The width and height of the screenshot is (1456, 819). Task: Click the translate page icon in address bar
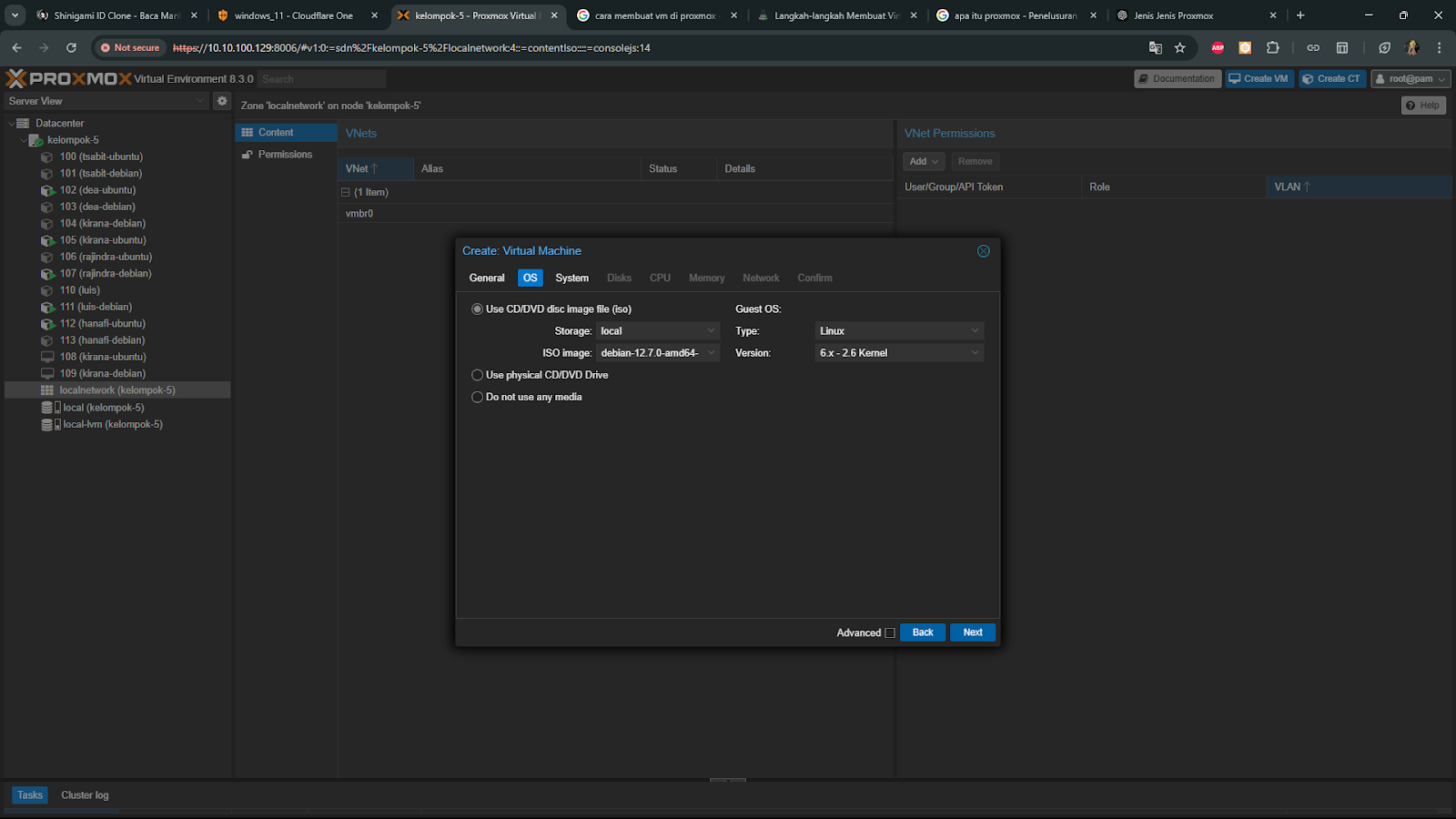pos(1156,47)
